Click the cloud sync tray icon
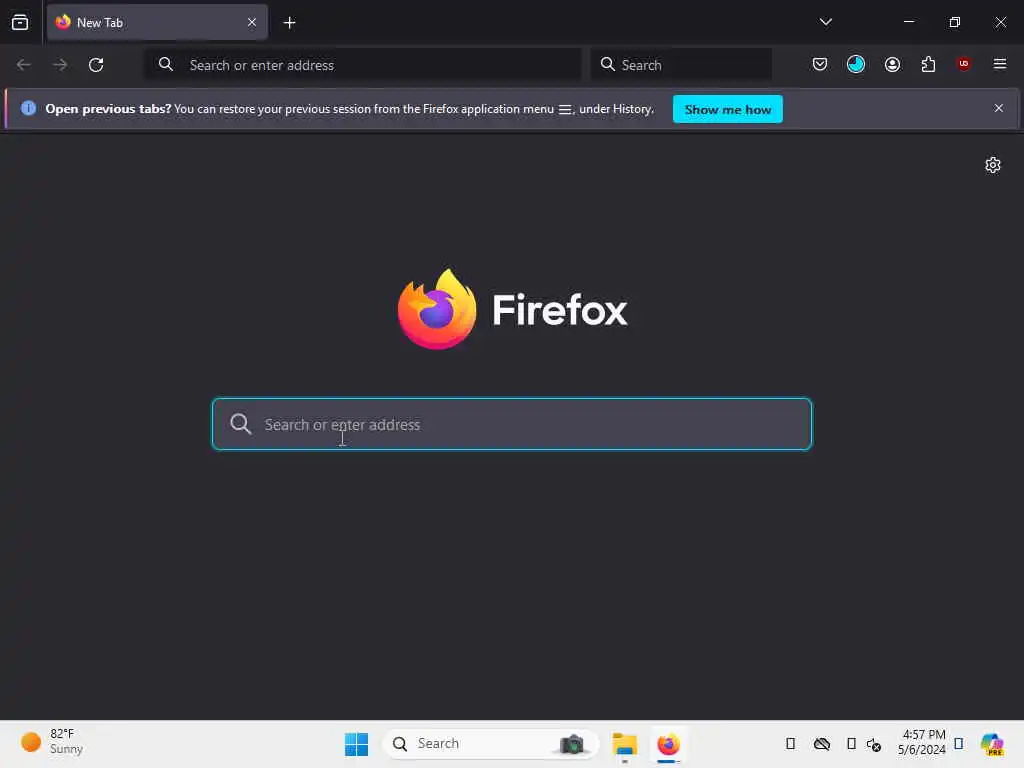Image resolution: width=1024 pixels, height=768 pixels. click(822, 744)
